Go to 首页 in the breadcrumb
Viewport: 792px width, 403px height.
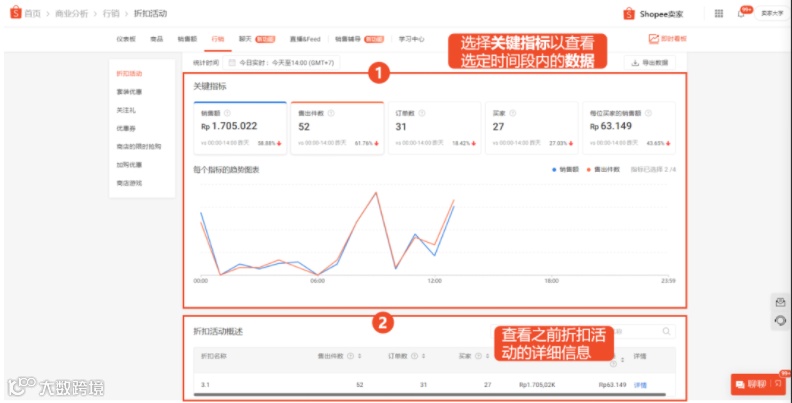[32, 14]
